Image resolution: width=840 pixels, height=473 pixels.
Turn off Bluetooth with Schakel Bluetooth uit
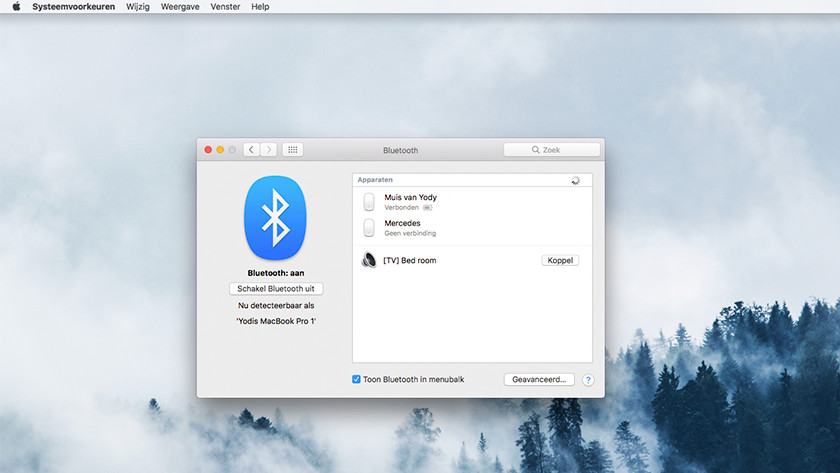(276, 289)
